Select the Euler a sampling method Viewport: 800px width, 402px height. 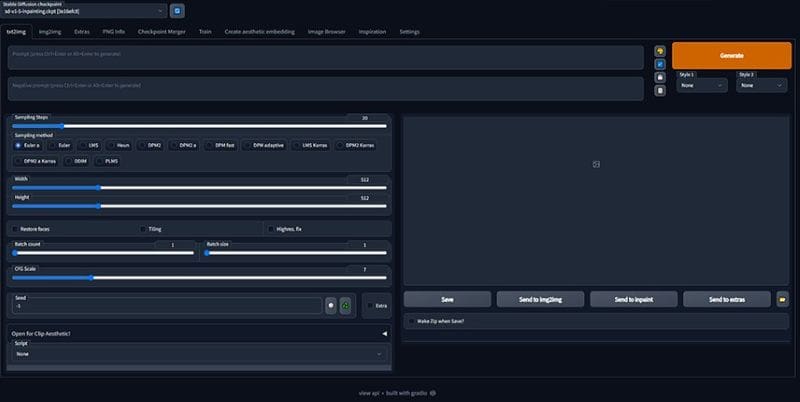click(x=27, y=145)
